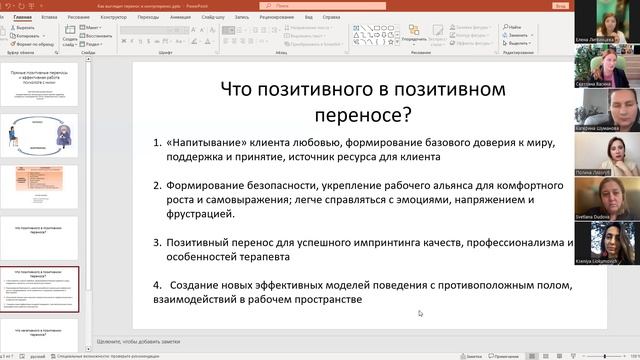Toggle bold Ж formatting
Image resolution: width=640 pixels, height=360 pixels.
(124, 41)
